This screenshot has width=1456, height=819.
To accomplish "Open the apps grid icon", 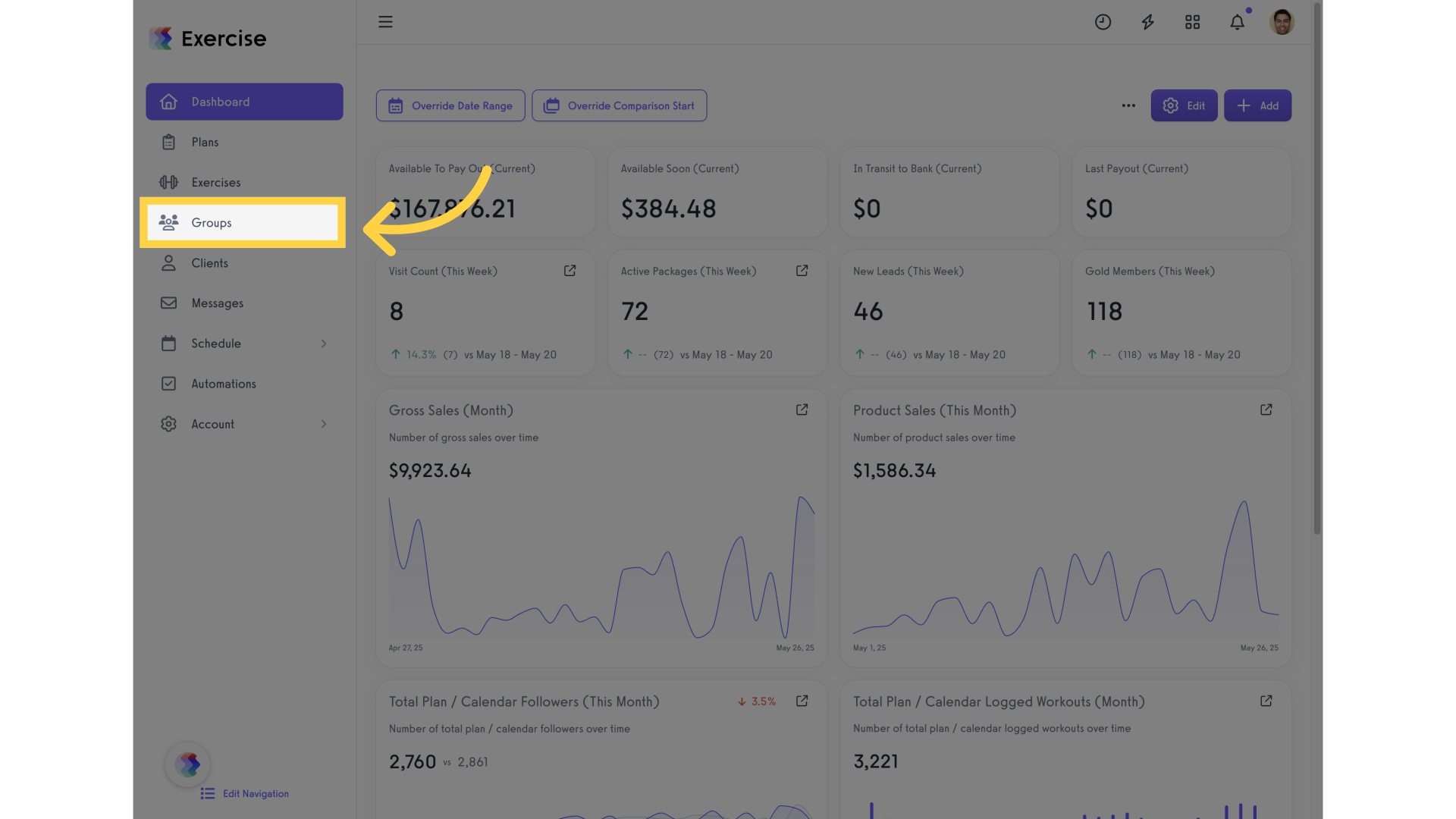I will [1192, 22].
